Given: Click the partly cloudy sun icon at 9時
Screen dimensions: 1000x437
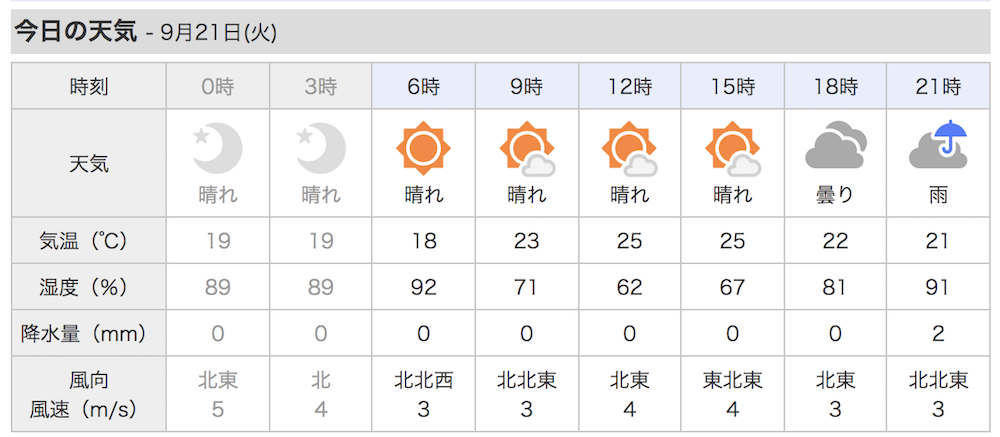Looking at the screenshot, I should pyautogui.click(x=527, y=148).
